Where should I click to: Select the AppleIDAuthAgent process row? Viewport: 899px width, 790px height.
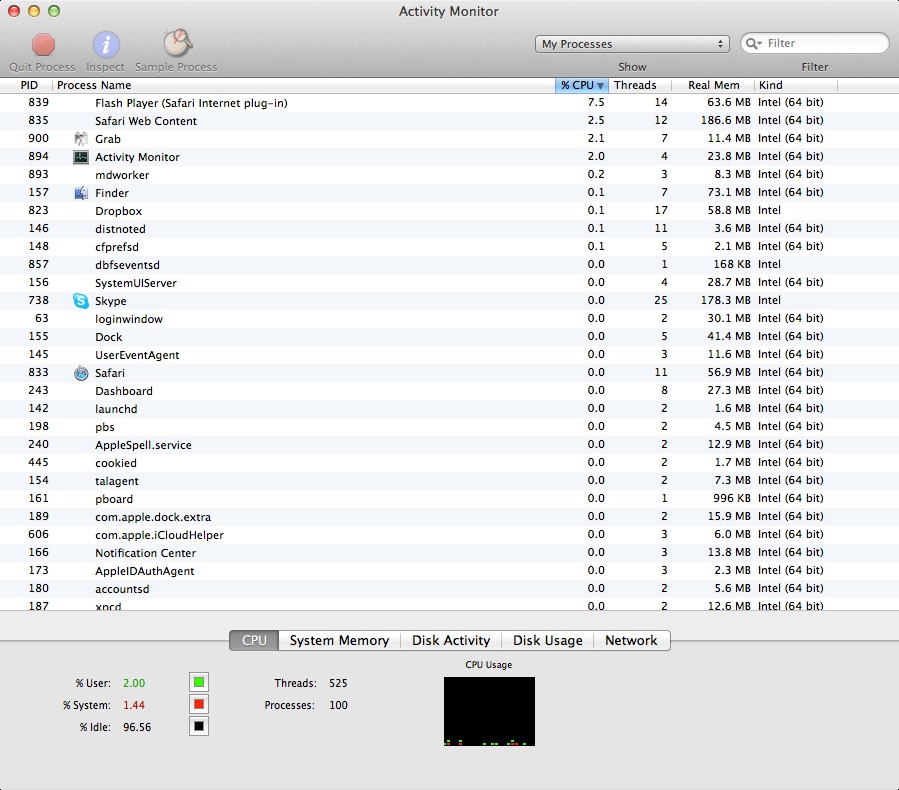pos(450,570)
